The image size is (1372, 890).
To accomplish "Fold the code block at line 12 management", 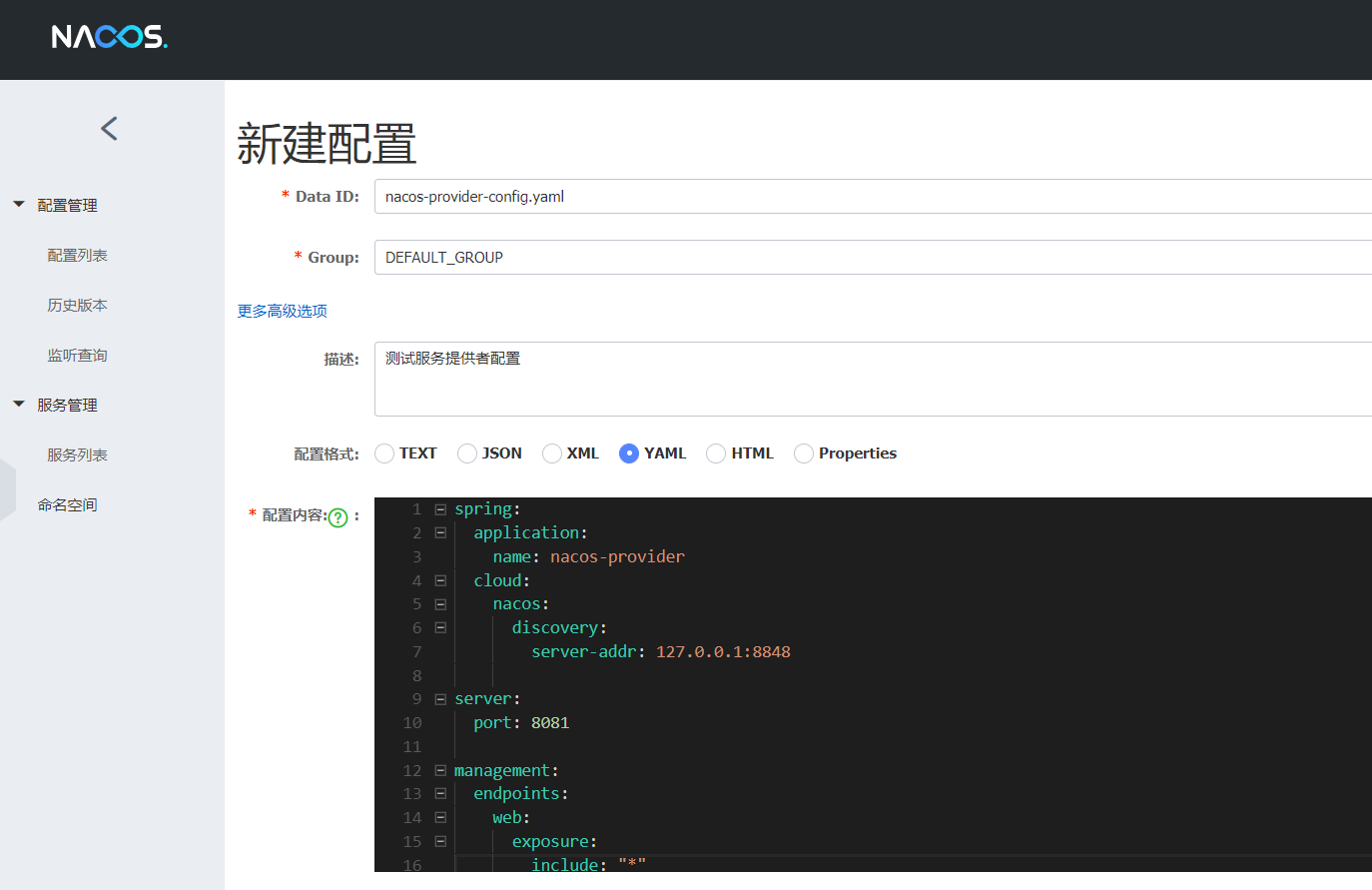I will click(440, 770).
